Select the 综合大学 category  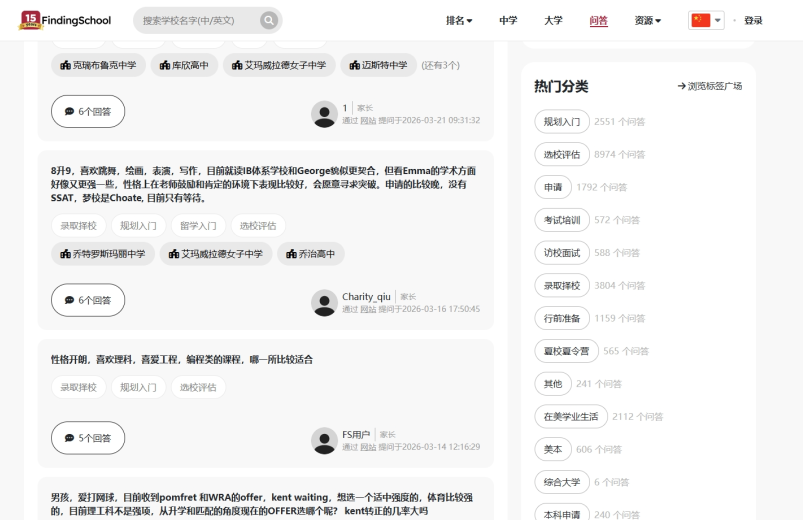(x=562, y=482)
